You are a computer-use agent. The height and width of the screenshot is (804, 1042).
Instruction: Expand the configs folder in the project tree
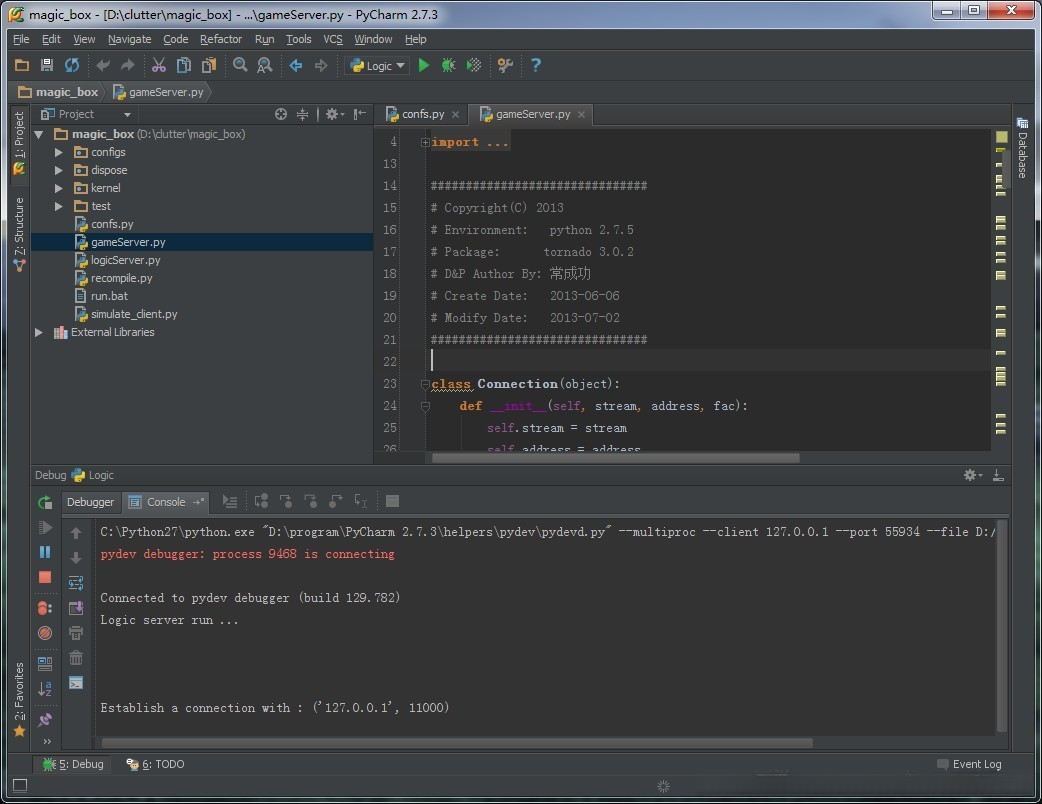pos(59,152)
